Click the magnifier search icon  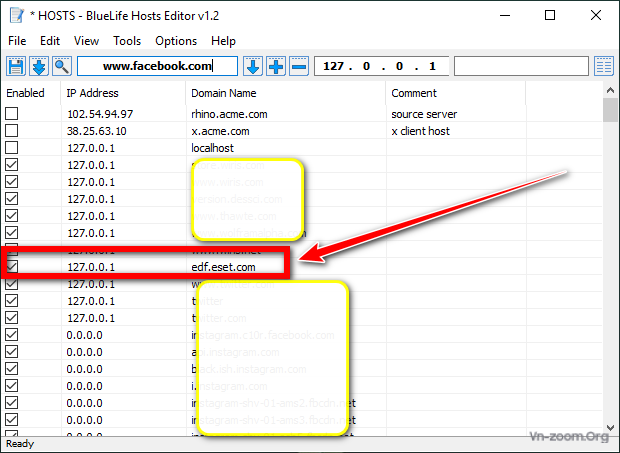62,66
